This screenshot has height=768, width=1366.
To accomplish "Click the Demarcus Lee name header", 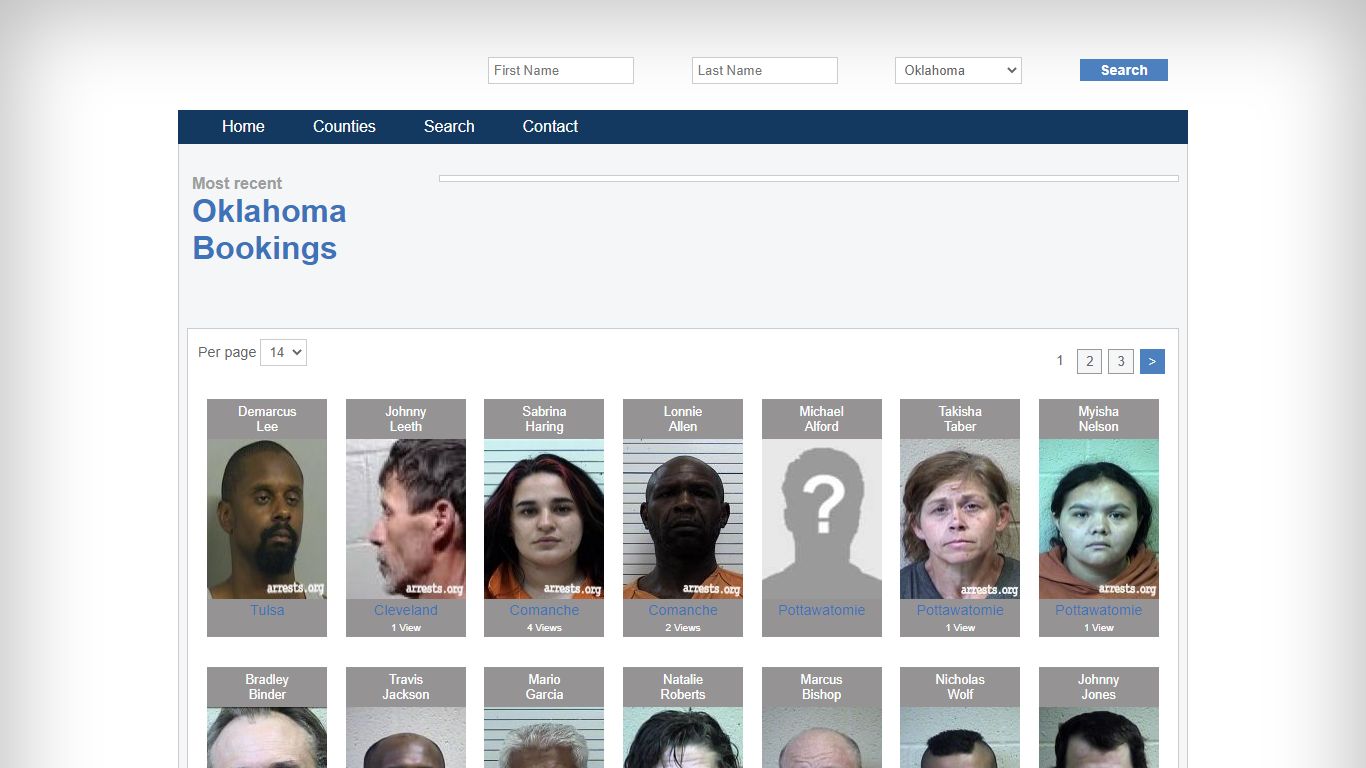I will pos(267,419).
